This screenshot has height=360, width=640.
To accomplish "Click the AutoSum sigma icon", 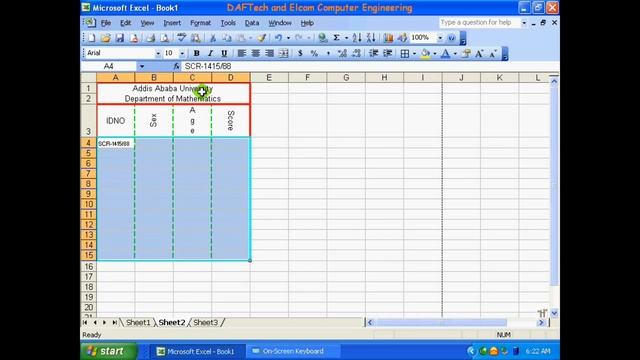I will 336,38.
